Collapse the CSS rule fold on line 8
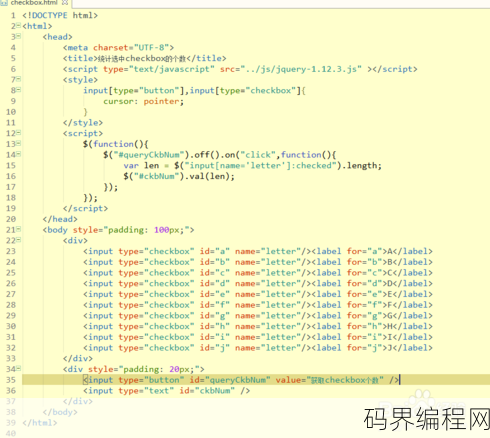This screenshot has height=438, width=490. point(19,90)
